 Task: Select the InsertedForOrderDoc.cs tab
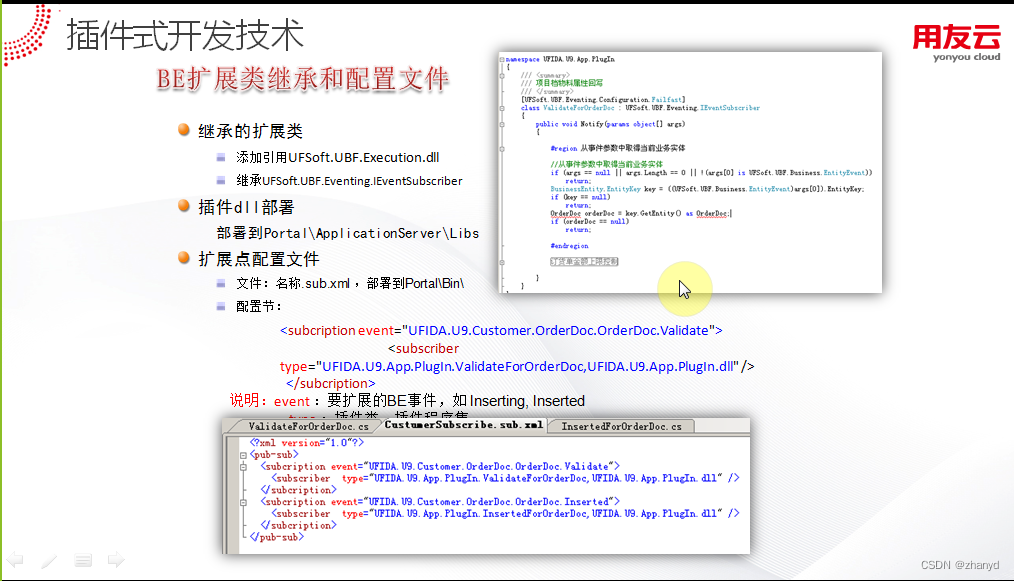coord(630,425)
